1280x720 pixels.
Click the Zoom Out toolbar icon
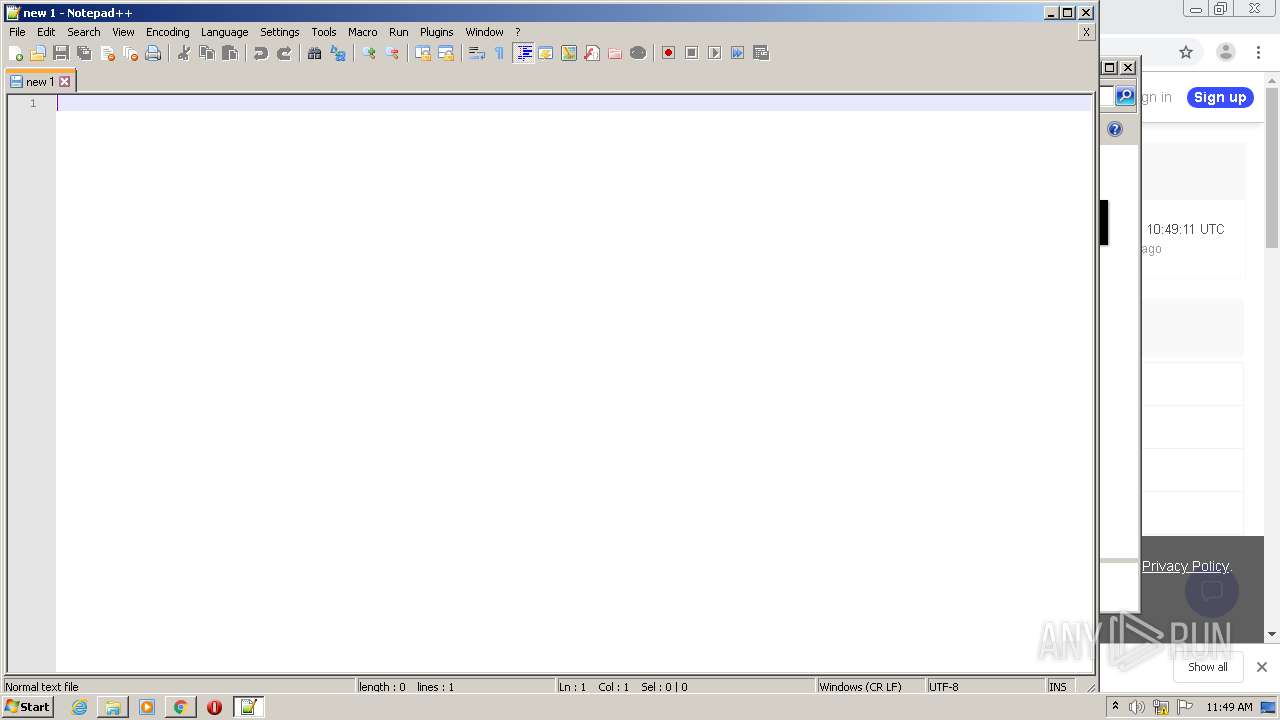(x=392, y=53)
